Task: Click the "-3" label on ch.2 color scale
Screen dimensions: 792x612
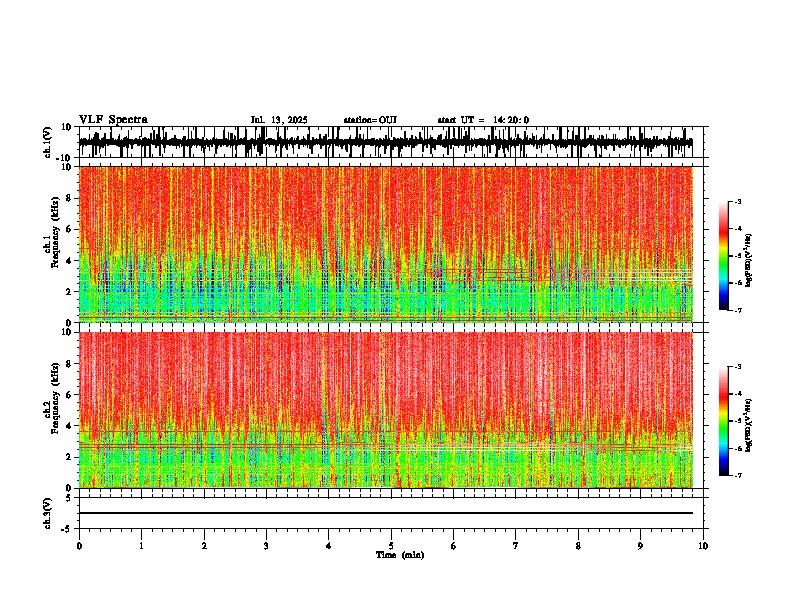Action: click(x=738, y=367)
